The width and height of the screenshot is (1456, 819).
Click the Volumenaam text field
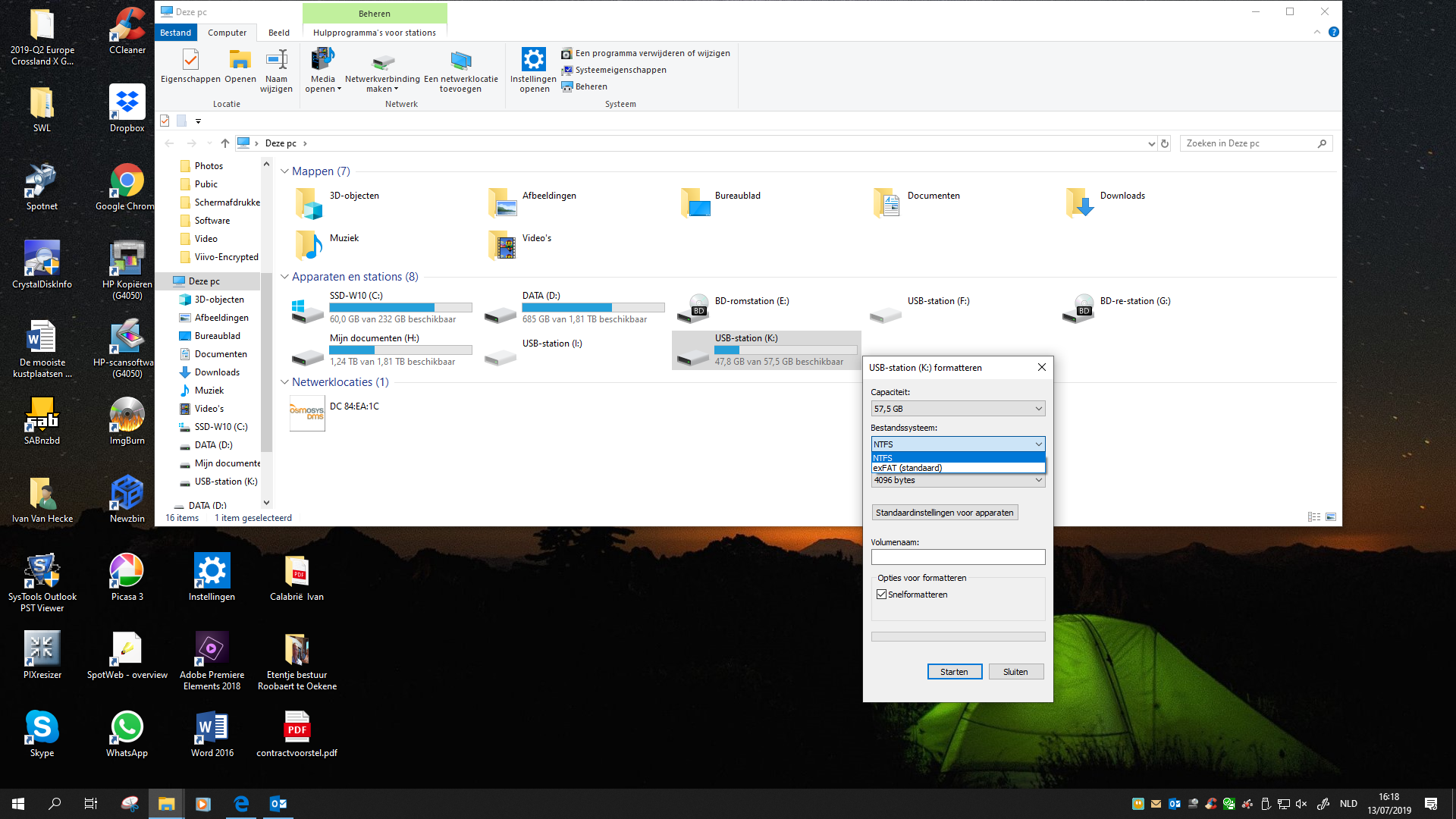coord(958,557)
